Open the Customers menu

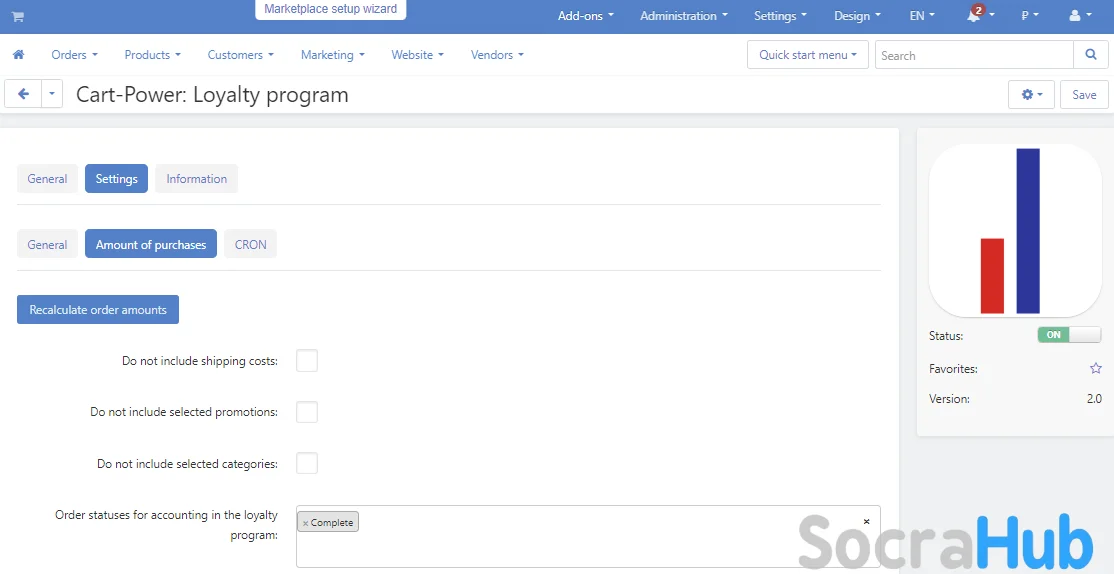(x=240, y=55)
